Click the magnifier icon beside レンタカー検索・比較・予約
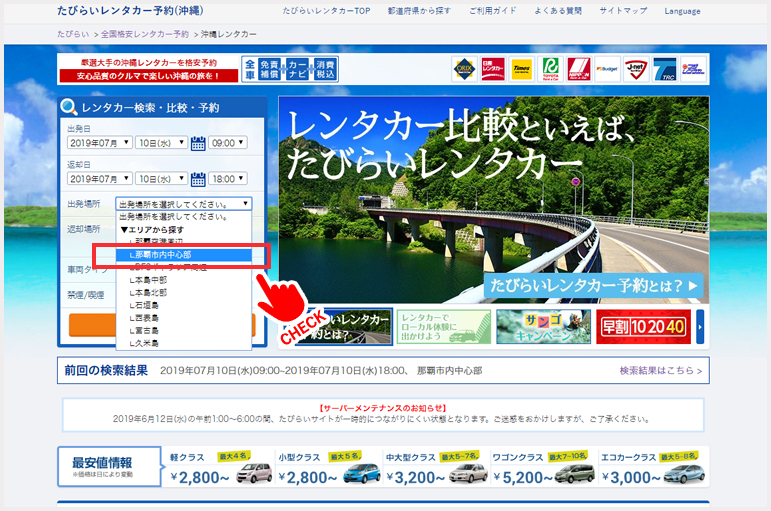 coord(68,107)
